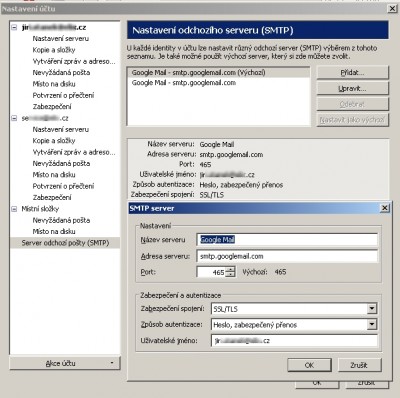This screenshot has height=398, width=400.
Task: Collapse the second se...cz account tree
Action: tap(14, 118)
